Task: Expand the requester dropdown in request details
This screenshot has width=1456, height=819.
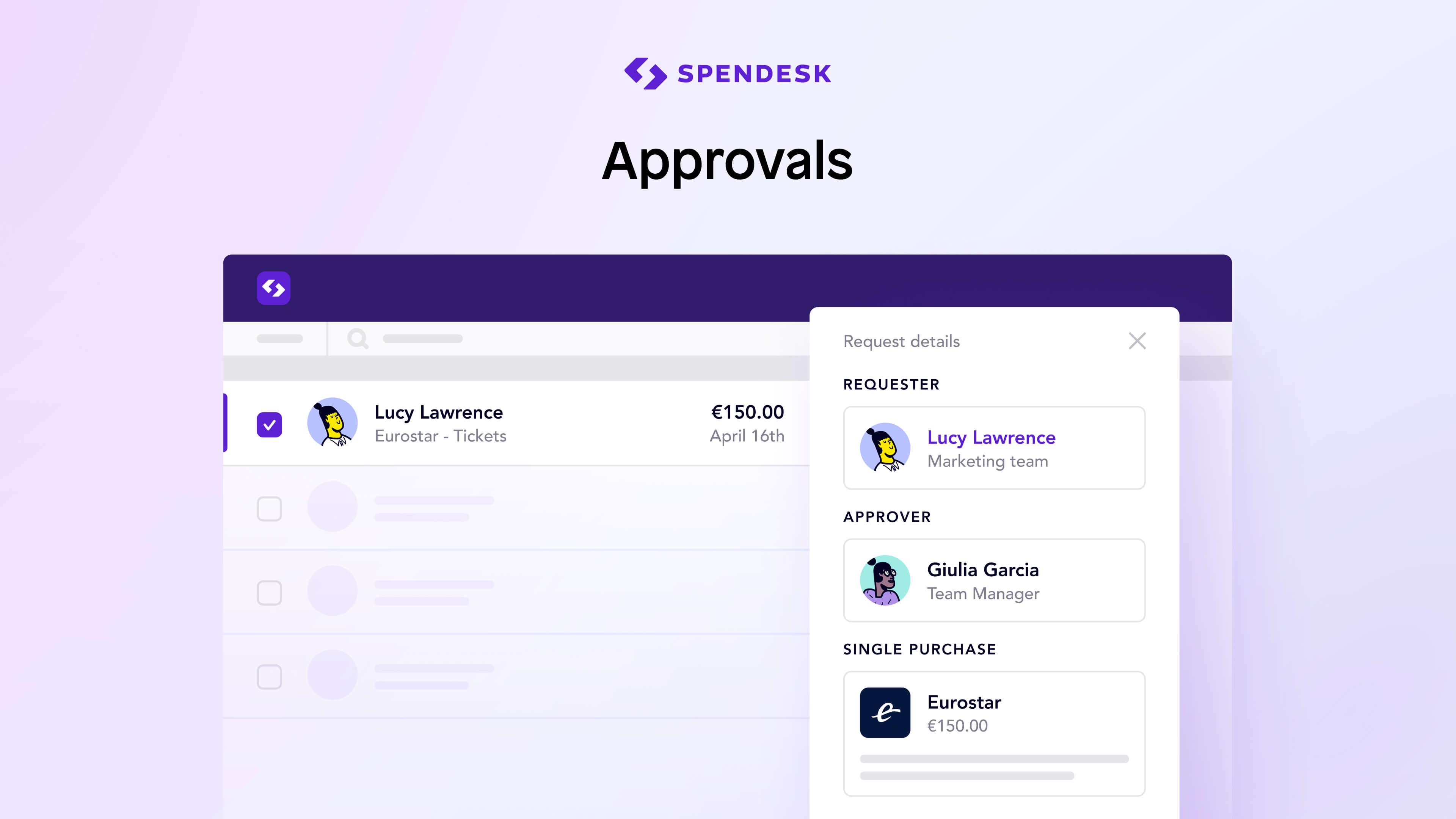Action: pos(993,447)
